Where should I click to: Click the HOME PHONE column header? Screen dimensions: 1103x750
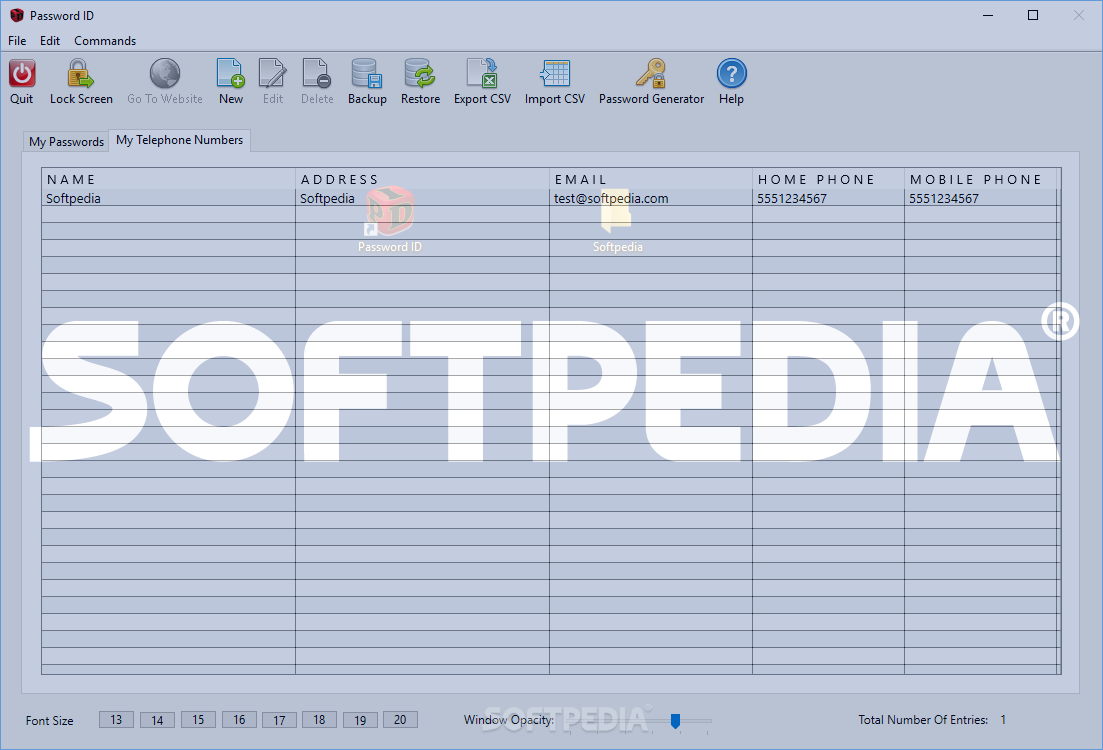(828, 179)
